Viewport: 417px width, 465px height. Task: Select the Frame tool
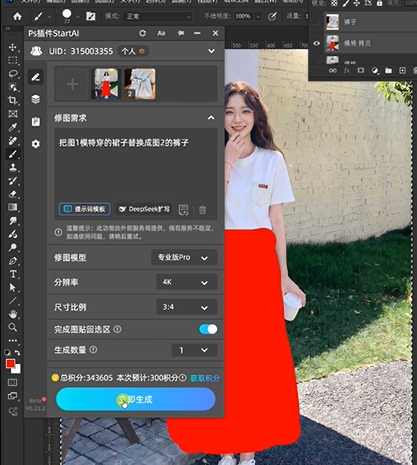(x=13, y=114)
